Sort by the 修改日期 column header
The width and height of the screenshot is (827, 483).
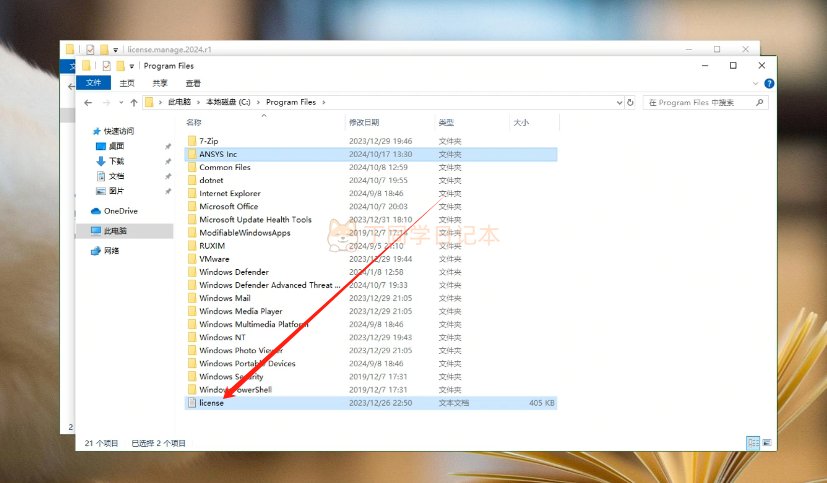click(363, 122)
